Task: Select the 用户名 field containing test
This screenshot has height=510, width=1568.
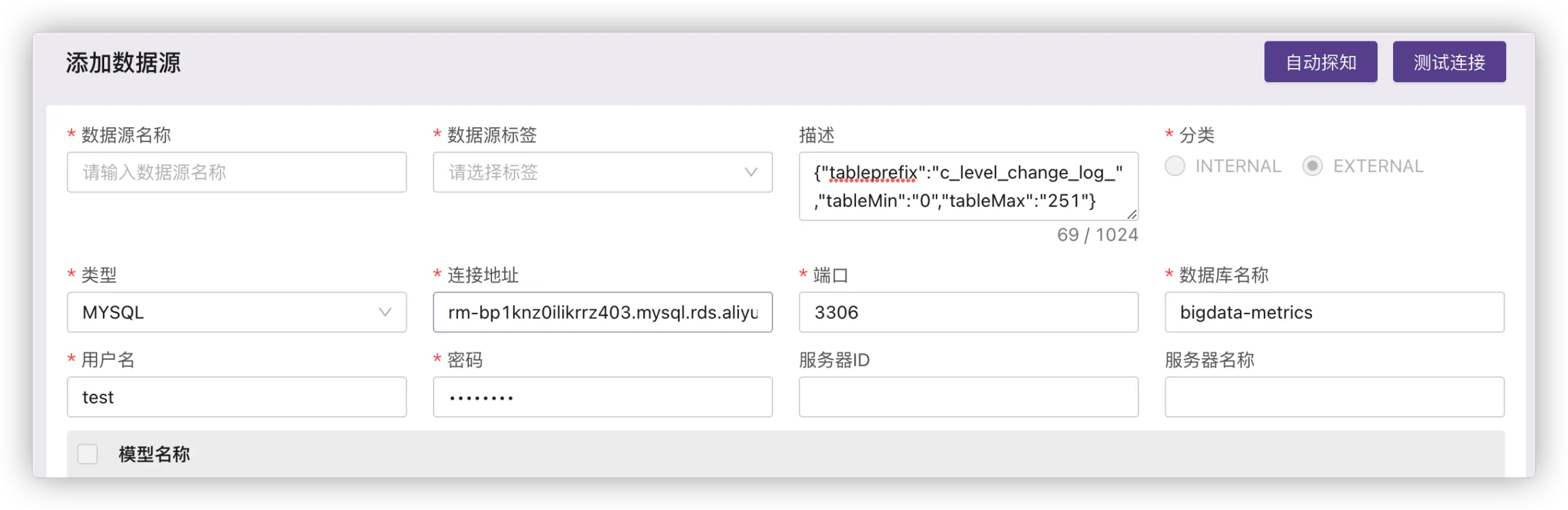Action: point(236,397)
